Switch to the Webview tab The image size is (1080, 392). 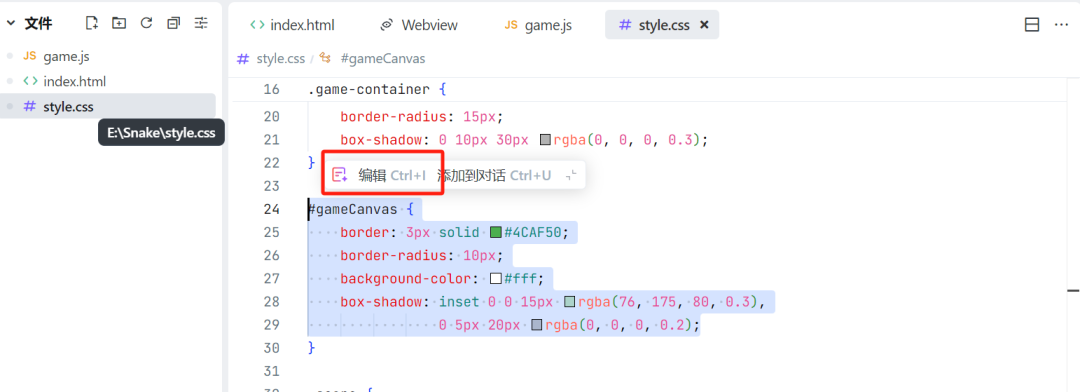tap(419, 25)
